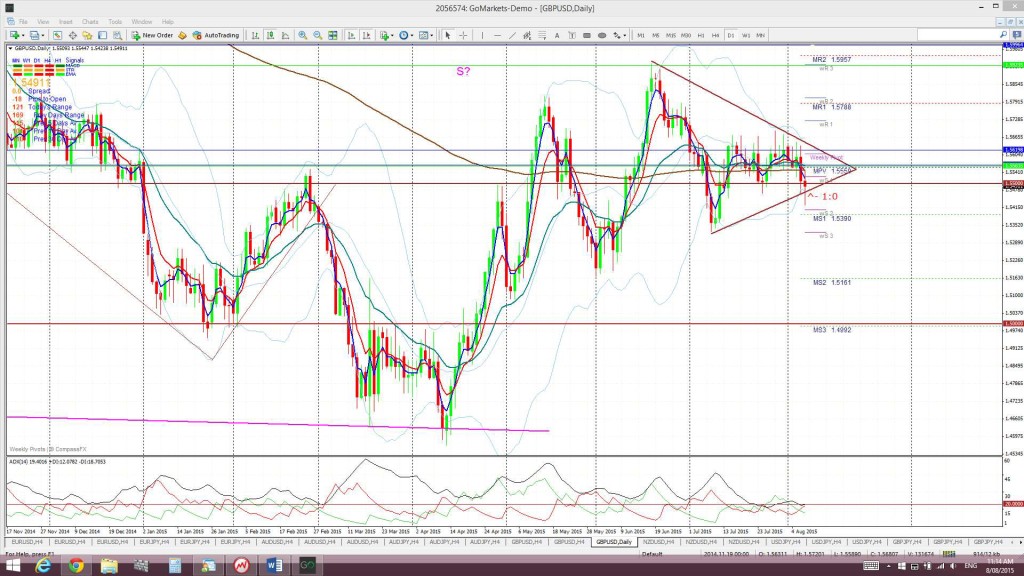Open Internet Explorer from the taskbar
This screenshot has width=1024, height=576.
tap(43, 566)
